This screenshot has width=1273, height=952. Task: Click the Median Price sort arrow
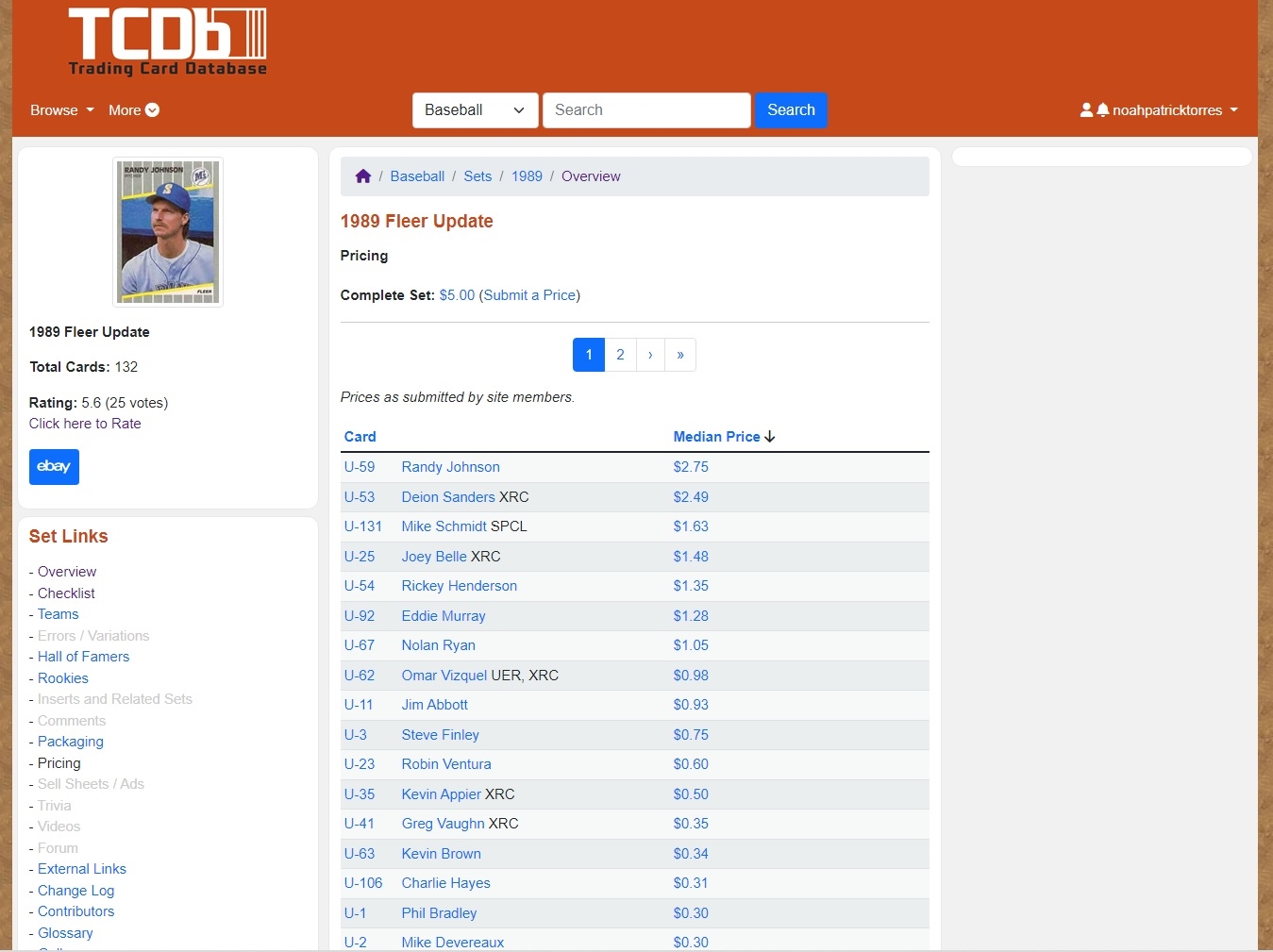770,437
